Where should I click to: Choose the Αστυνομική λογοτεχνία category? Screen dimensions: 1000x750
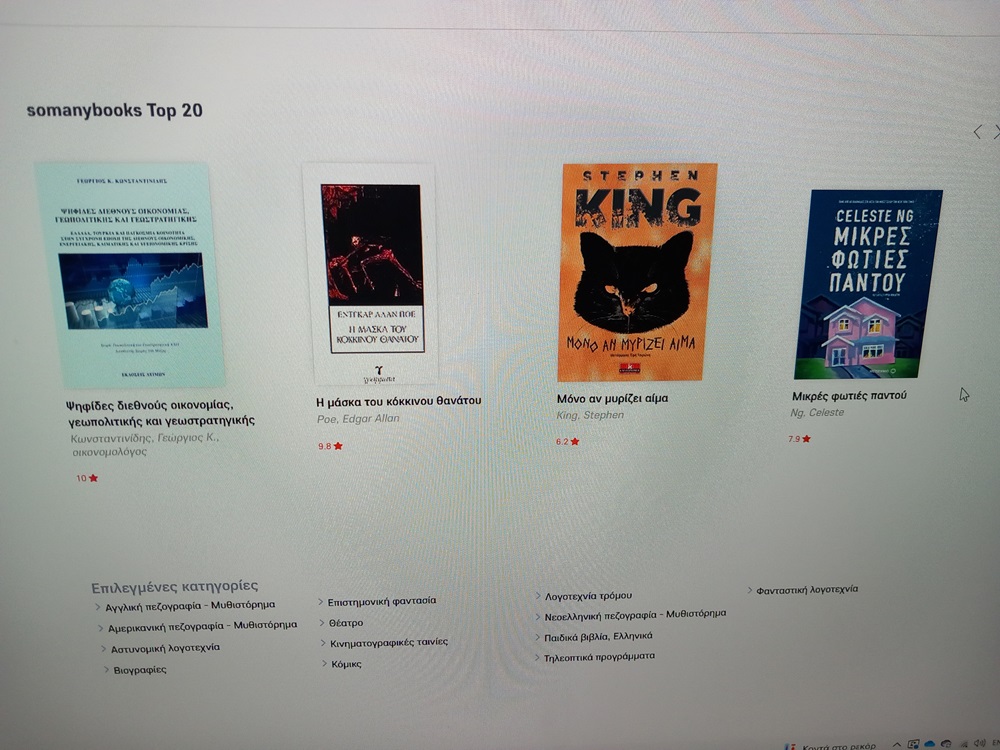tap(165, 648)
